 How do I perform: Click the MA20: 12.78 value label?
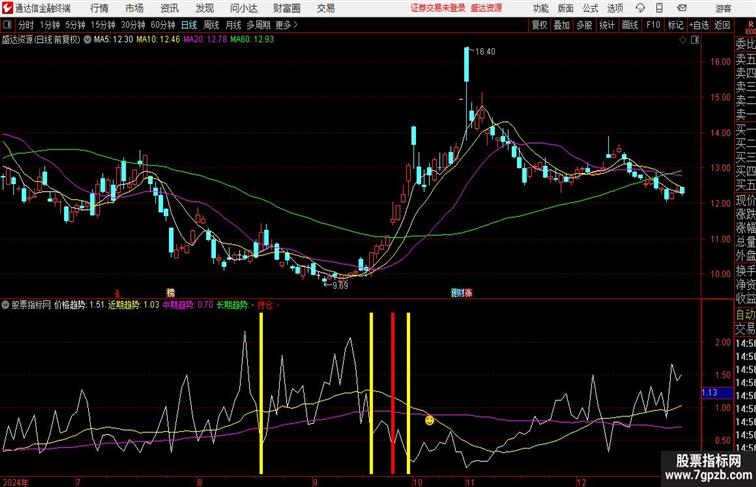coord(204,40)
